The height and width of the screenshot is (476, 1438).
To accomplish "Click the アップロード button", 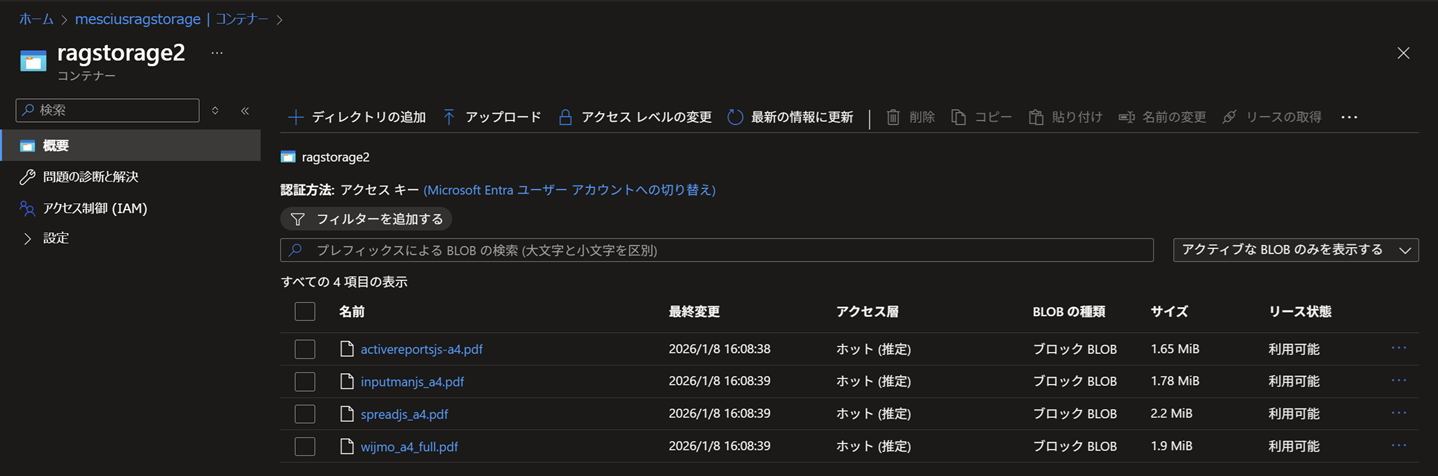I will (x=491, y=117).
